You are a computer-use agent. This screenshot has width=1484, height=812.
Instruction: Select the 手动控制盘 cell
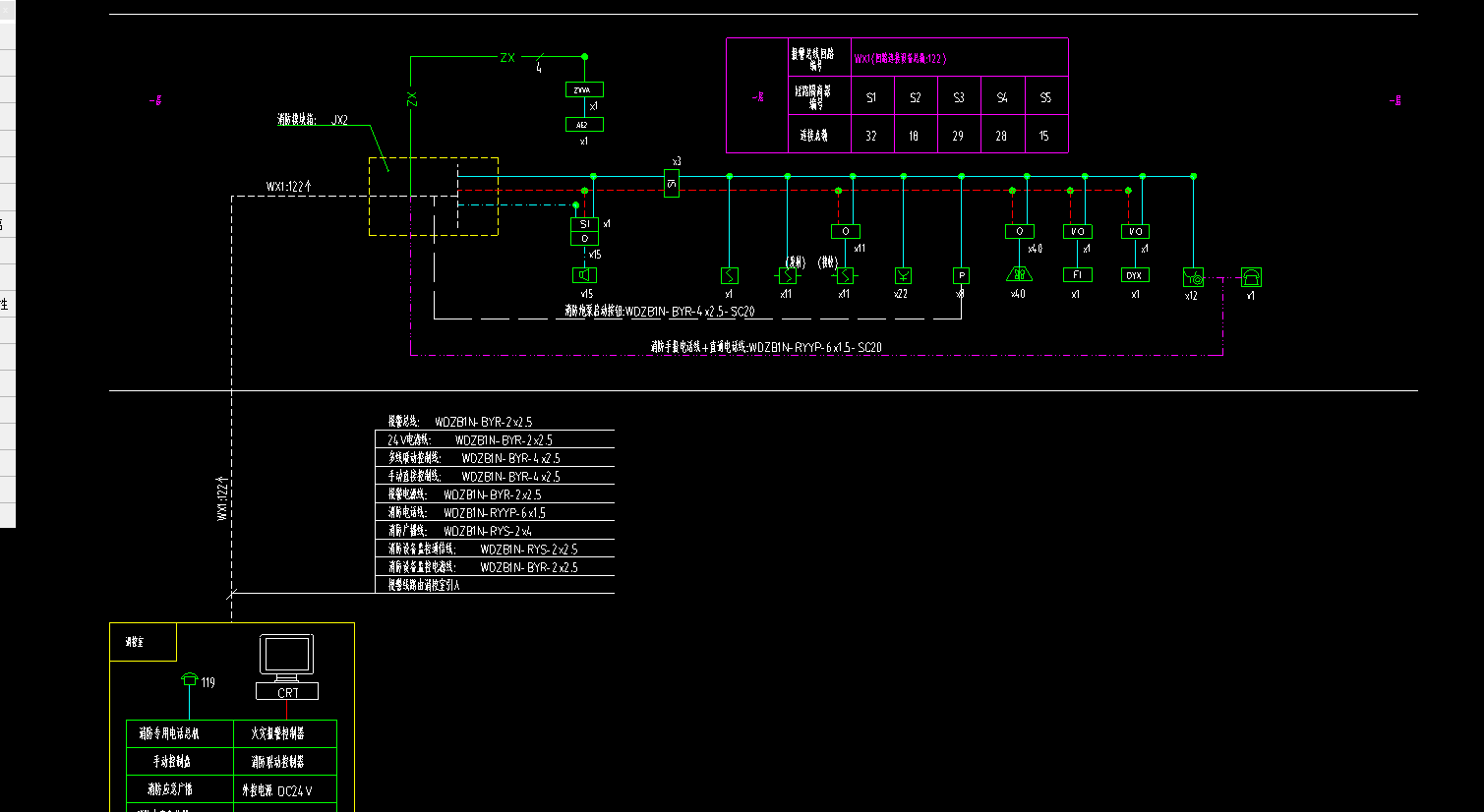click(x=180, y=762)
